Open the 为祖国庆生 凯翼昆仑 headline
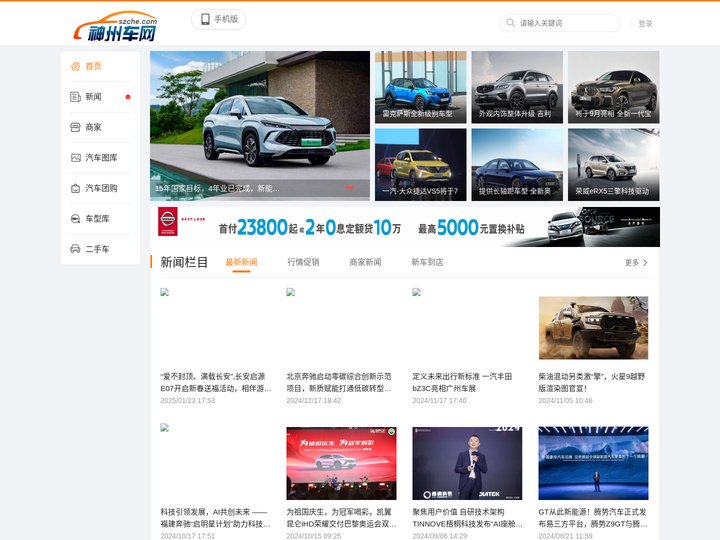 341,518
